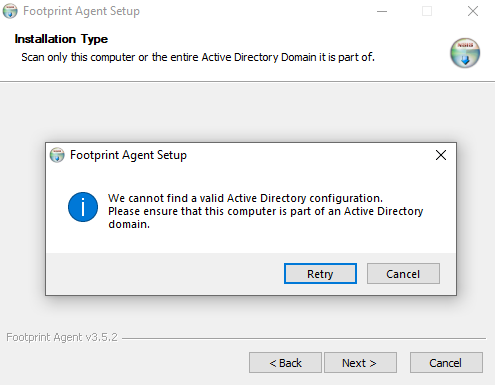
Task: Retry the Active Directory configuration check
Action: click(320, 274)
